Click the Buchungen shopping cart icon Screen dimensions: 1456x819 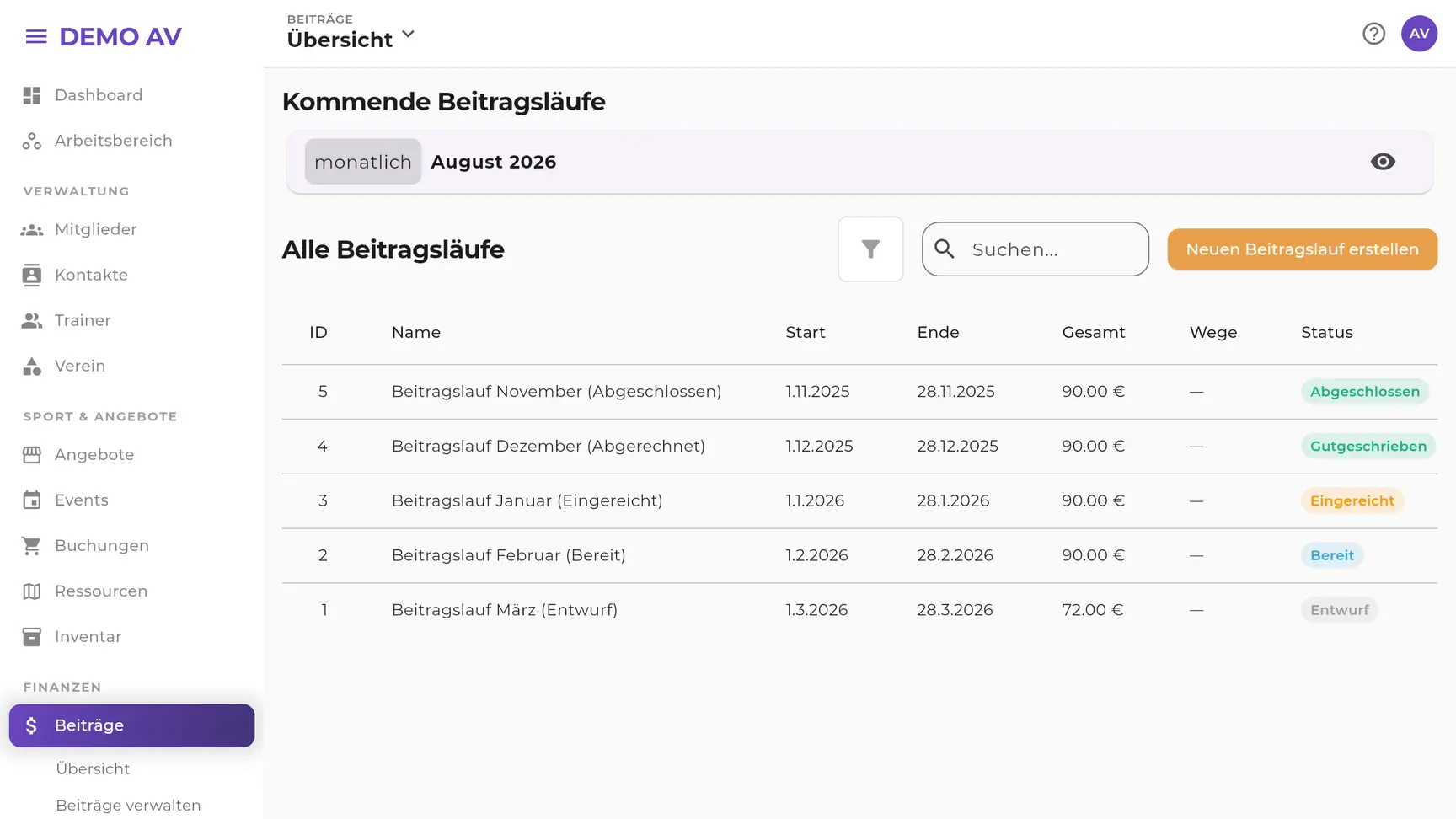(x=32, y=545)
